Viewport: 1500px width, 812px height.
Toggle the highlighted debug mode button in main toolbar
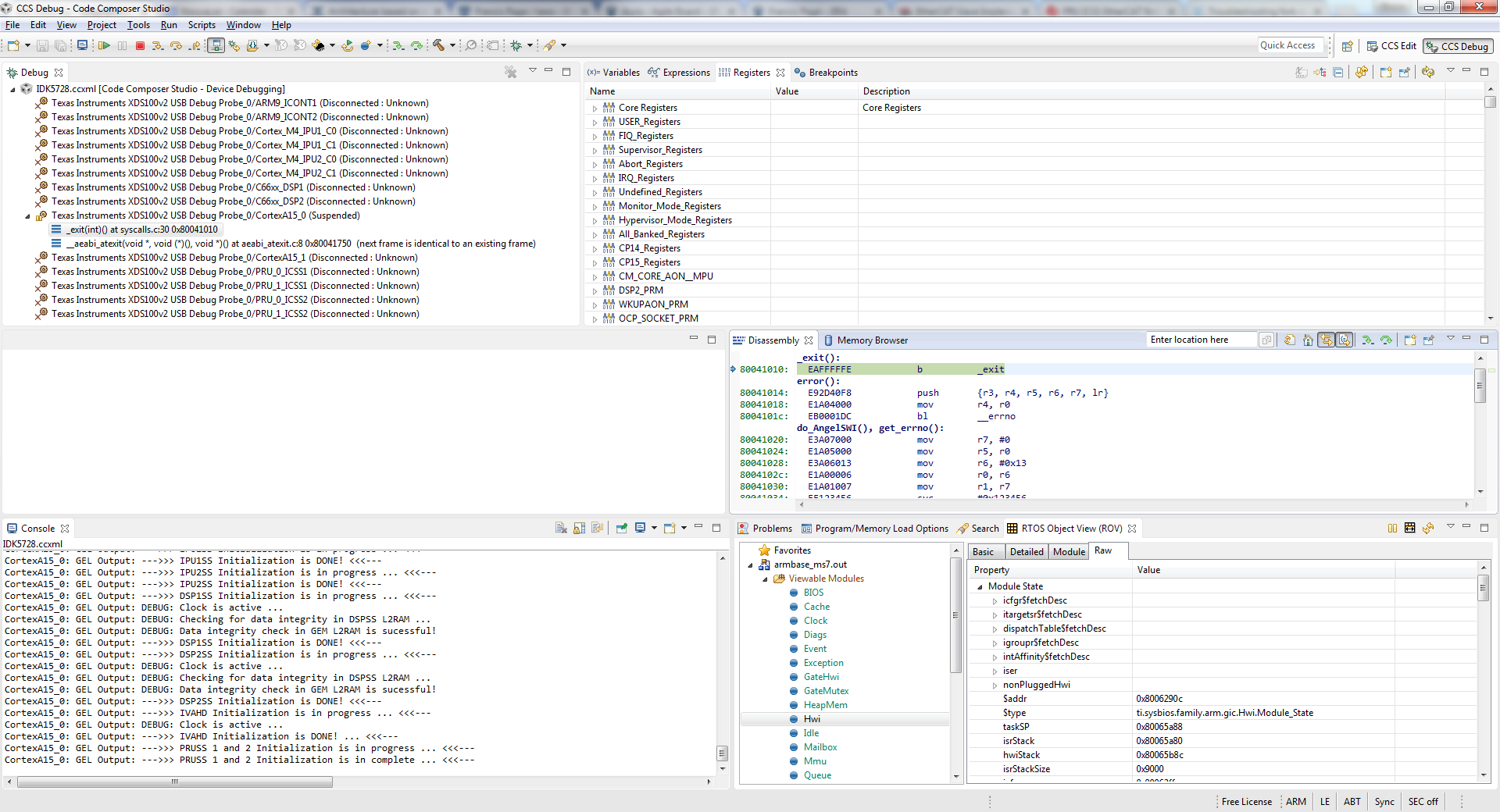216,46
